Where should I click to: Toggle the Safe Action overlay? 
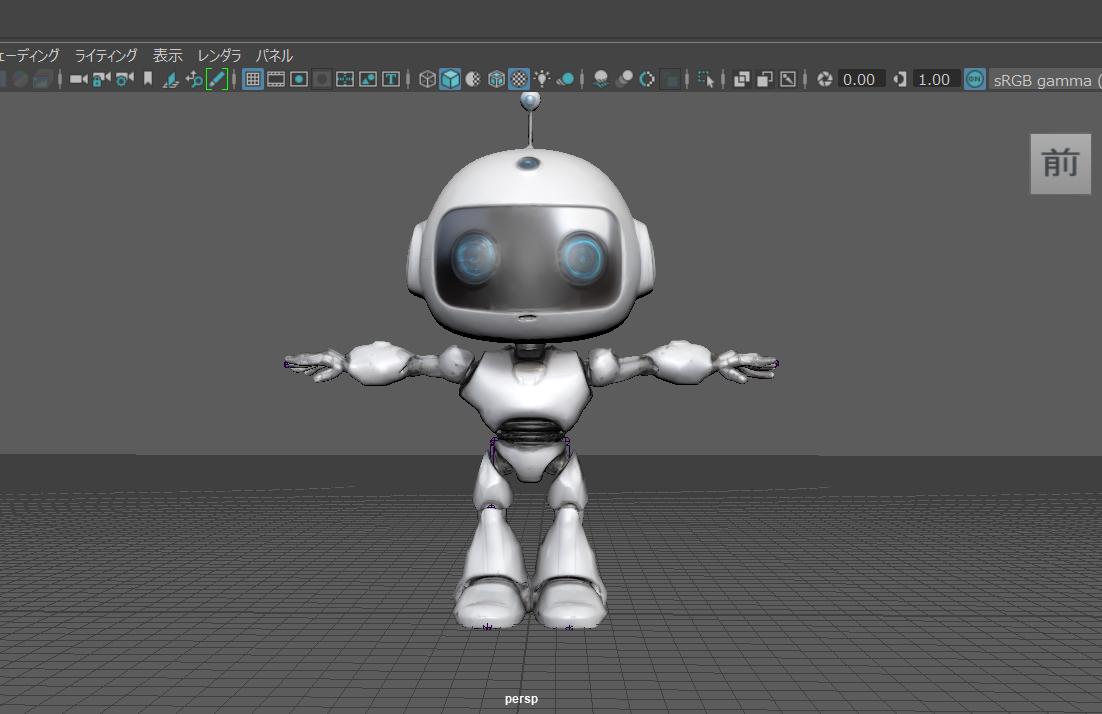point(368,79)
